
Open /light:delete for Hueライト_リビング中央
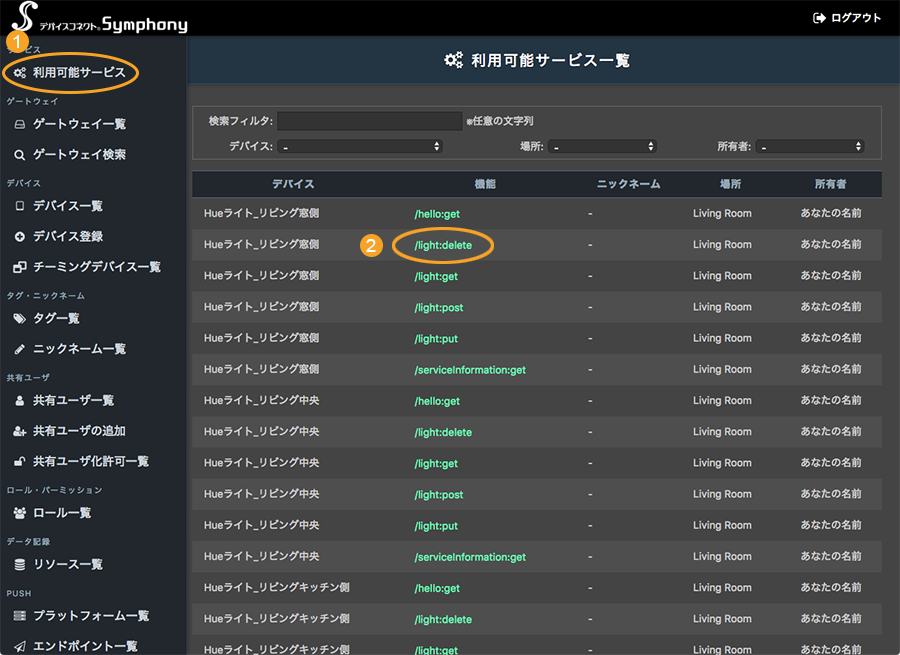tap(443, 432)
